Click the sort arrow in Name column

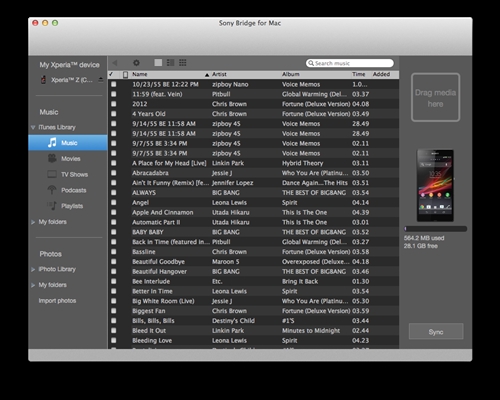207,75
